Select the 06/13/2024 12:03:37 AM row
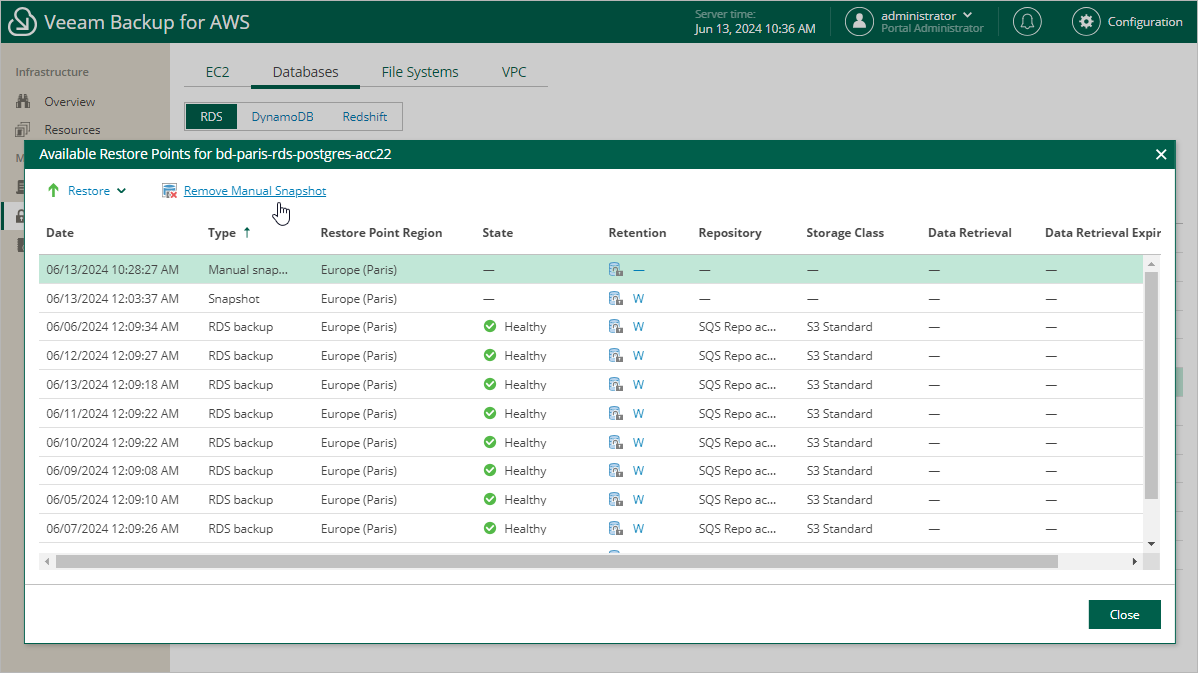This screenshot has width=1198, height=673. point(591,299)
